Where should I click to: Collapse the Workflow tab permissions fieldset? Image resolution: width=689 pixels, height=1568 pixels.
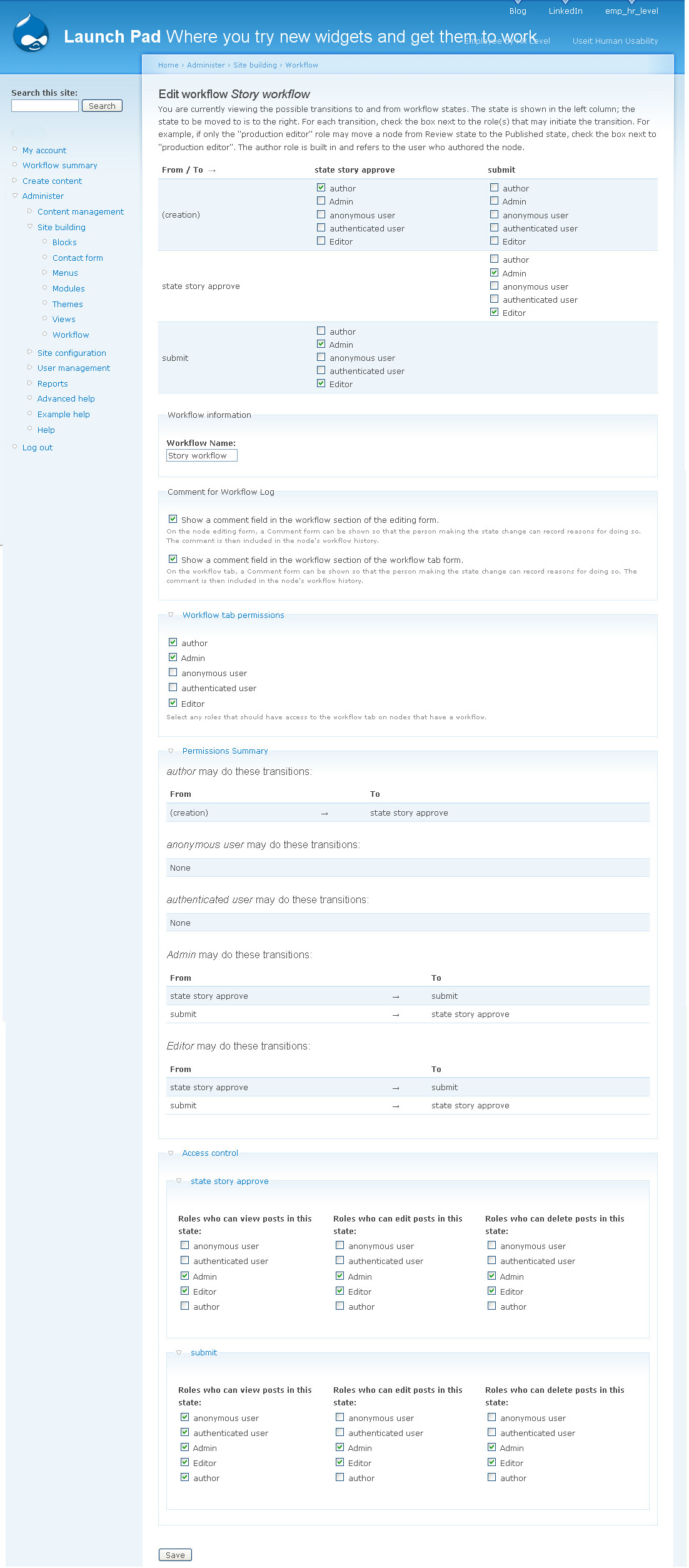point(171,615)
